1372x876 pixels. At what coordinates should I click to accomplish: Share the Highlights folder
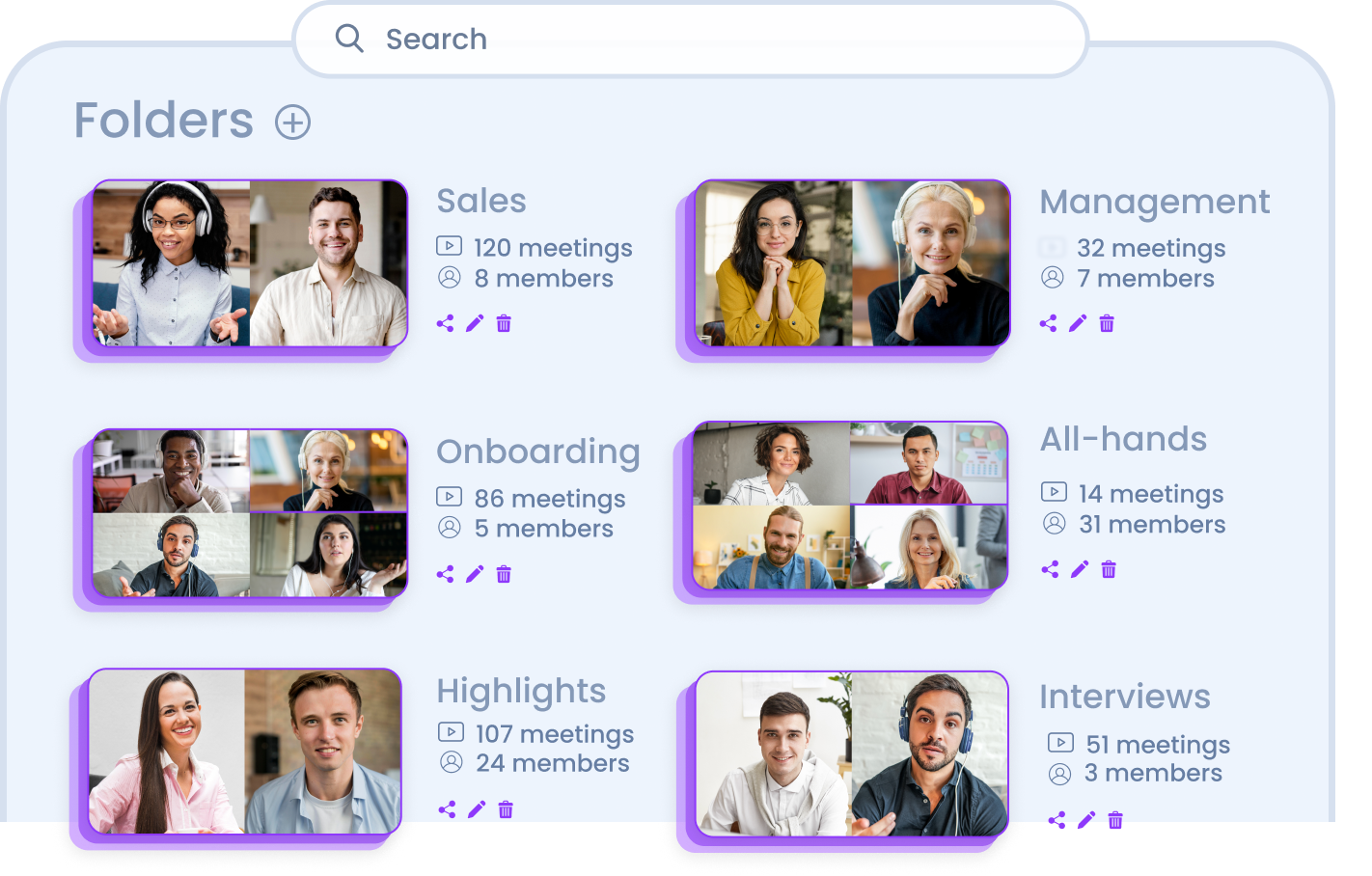447,809
